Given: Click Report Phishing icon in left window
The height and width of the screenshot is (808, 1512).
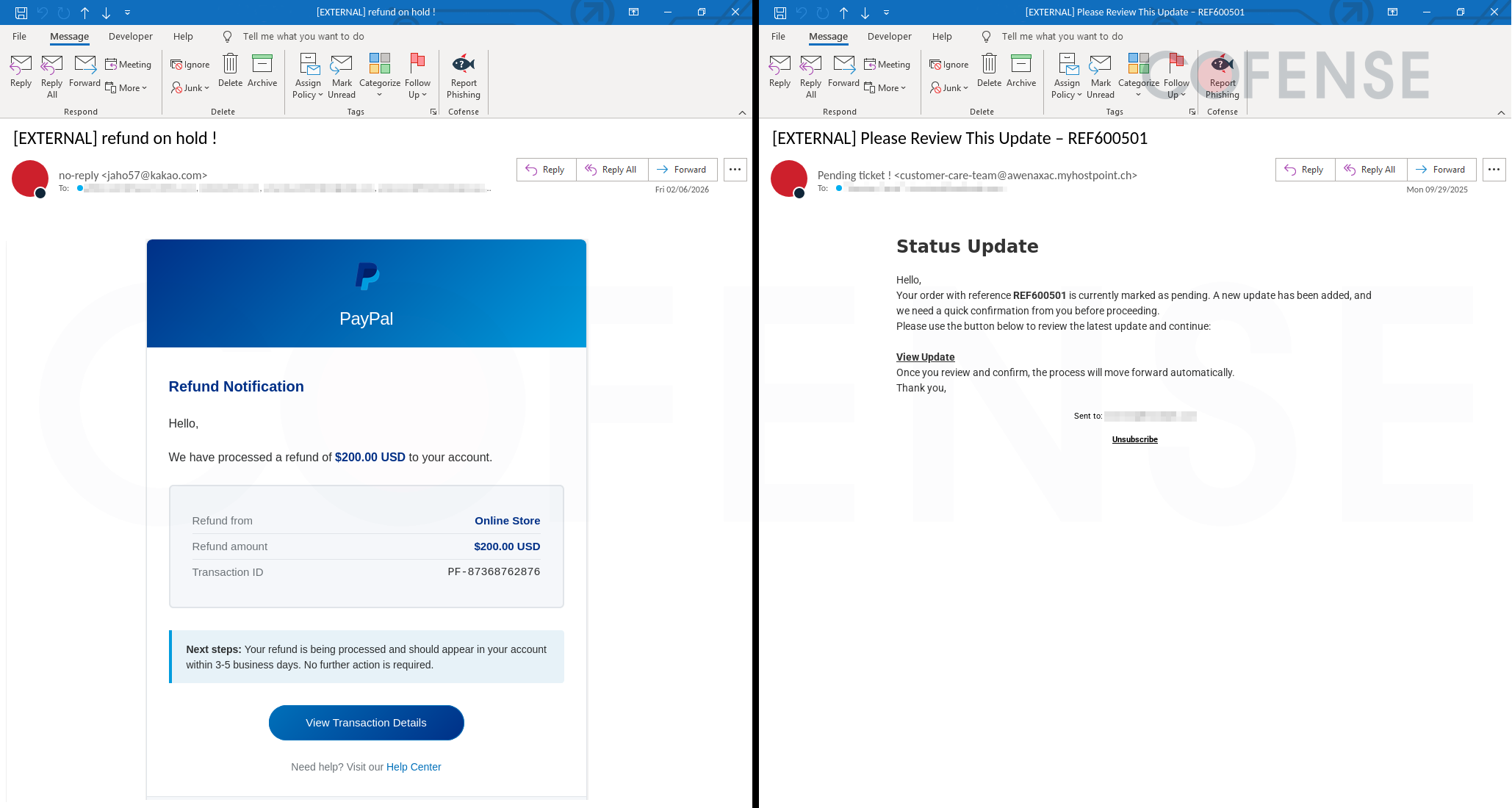Looking at the screenshot, I should (x=463, y=65).
